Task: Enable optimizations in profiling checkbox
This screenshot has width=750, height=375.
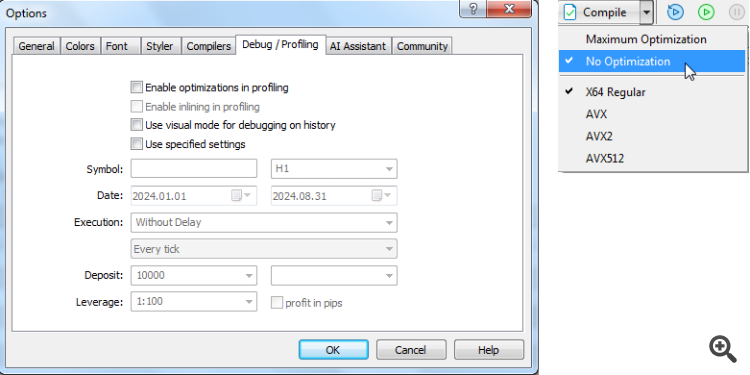Action: pos(136,88)
